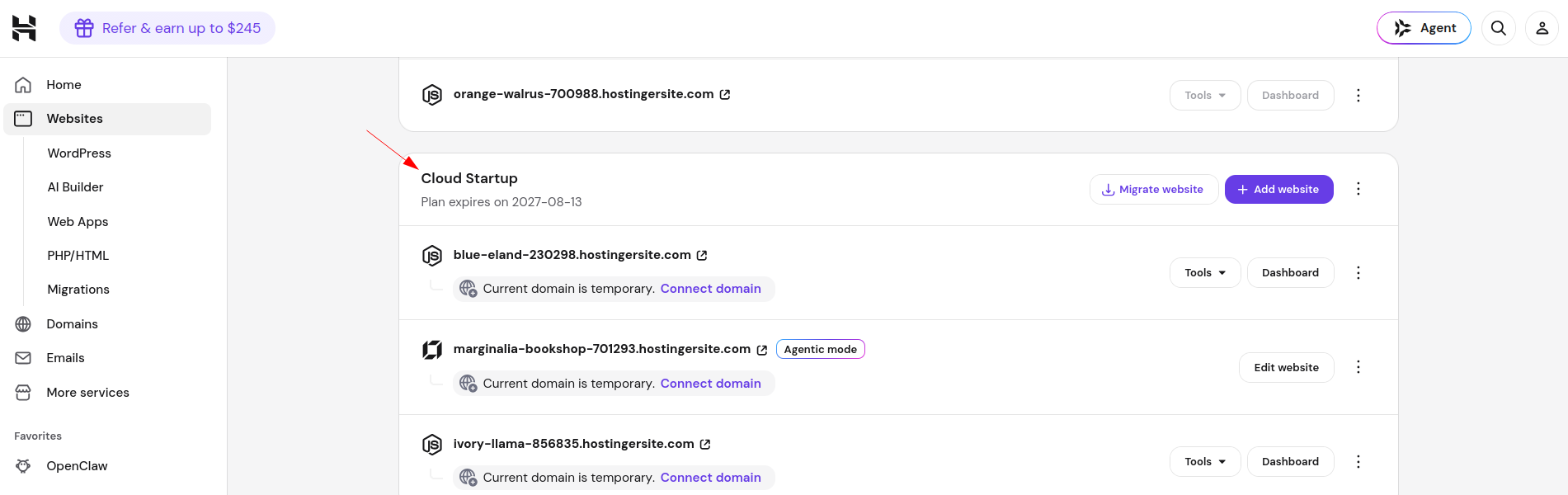Viewport: 1568px width, 495px height.
Task: Select Websites in sidebar
Action: click(x=107, y=119)
